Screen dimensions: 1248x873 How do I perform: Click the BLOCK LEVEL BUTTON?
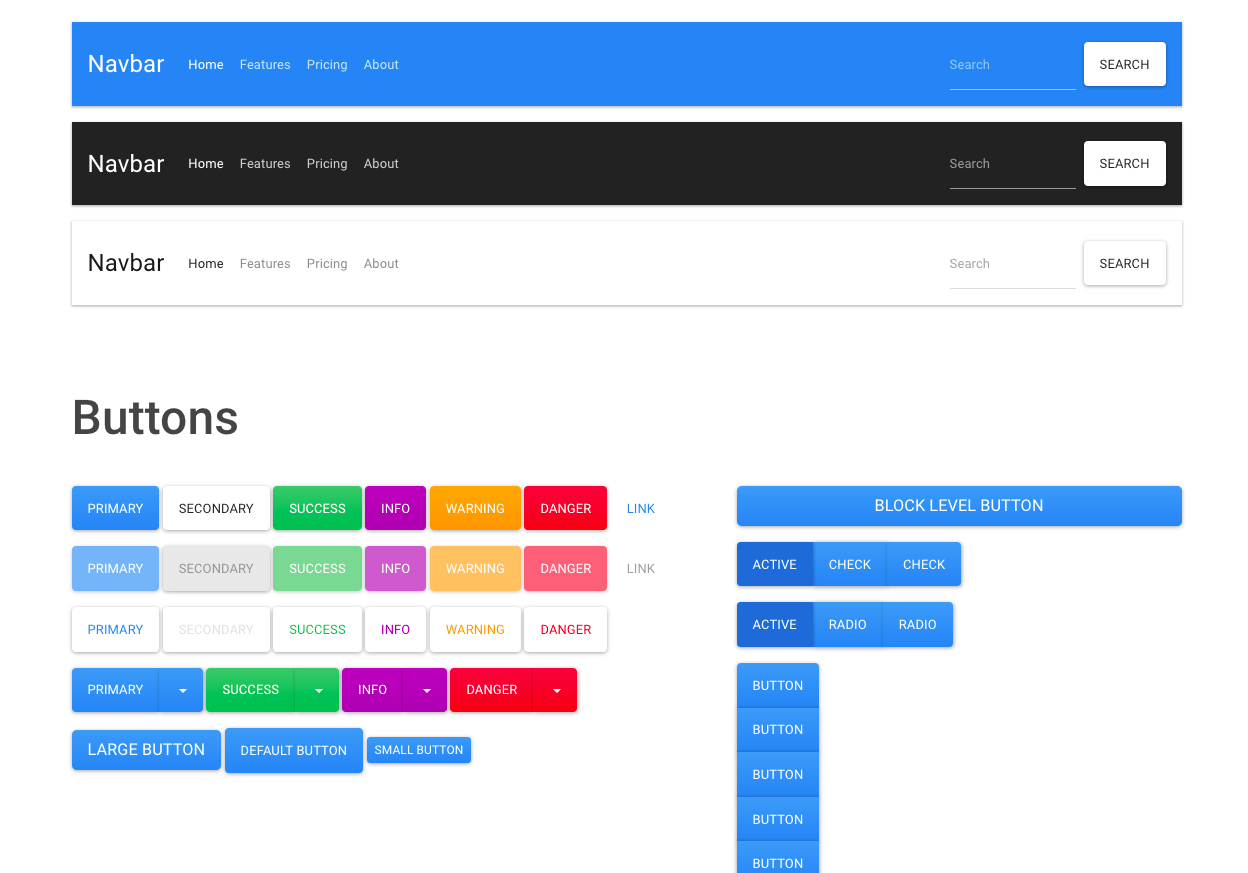[x=959, y=505]
